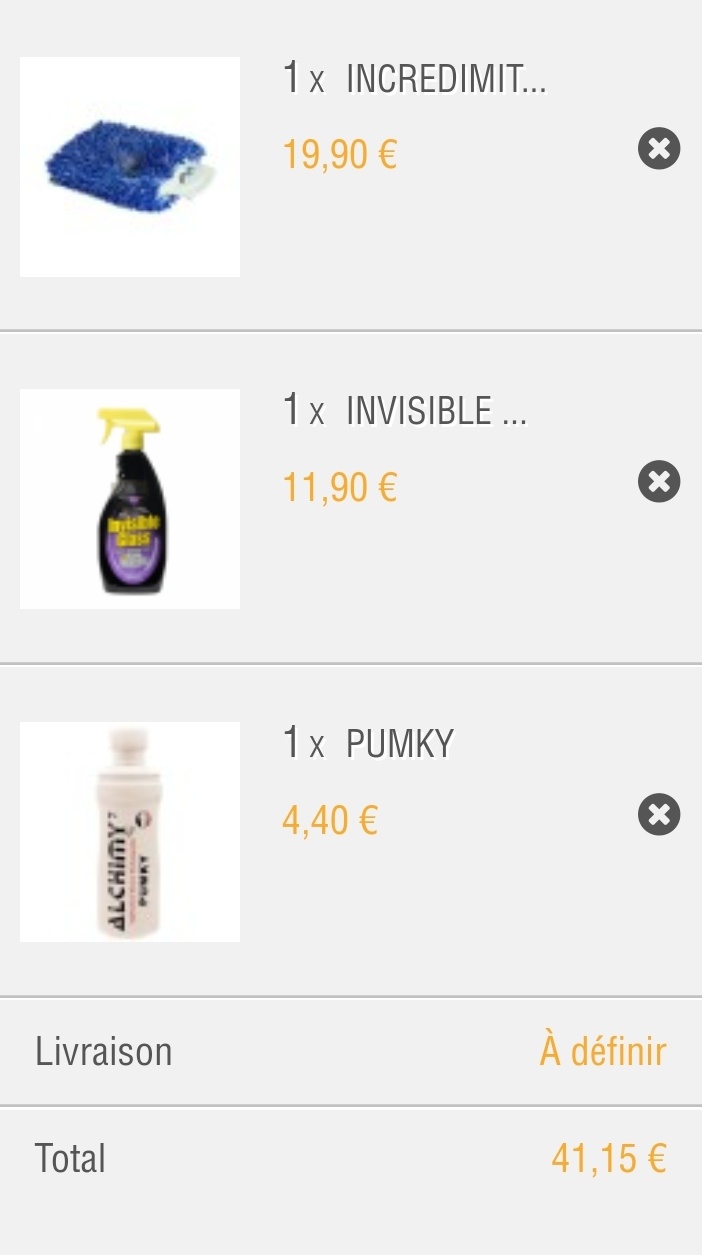Tap the PUMKY product name
702x1255 pixels.
tap(400, 744)
